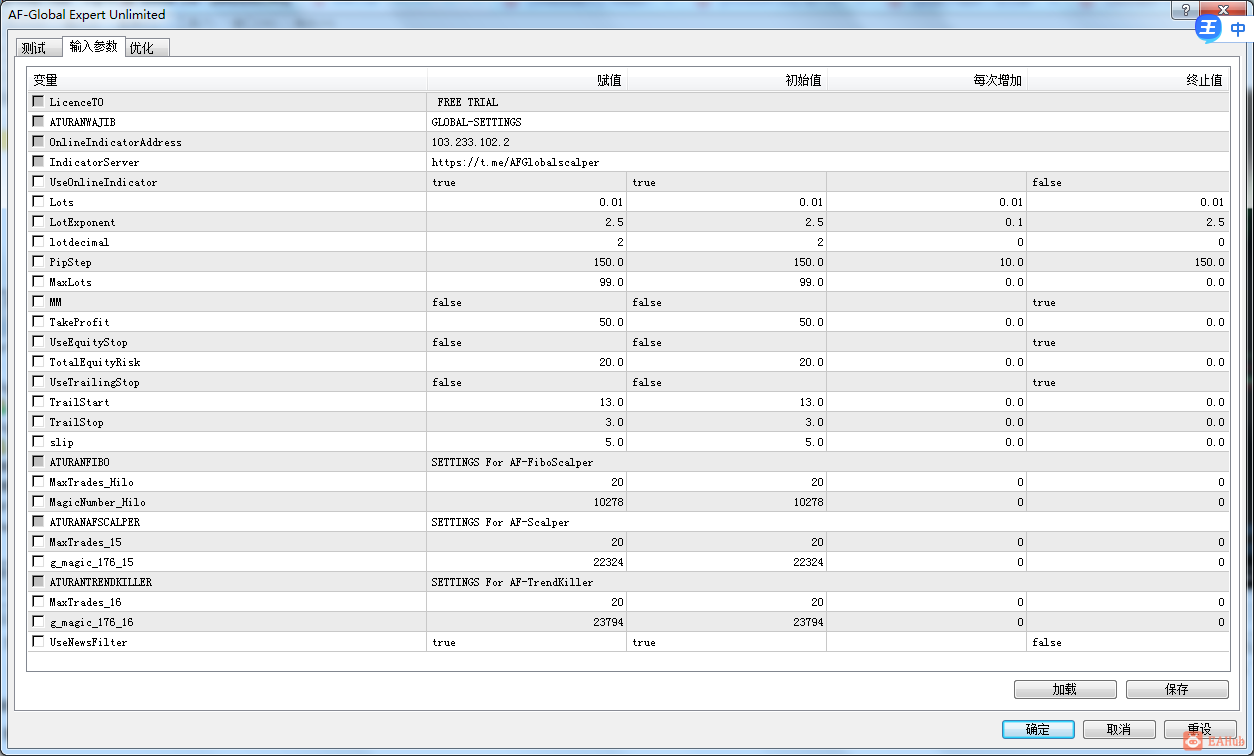Click the 初始值 column header
The image size is (1254, 756).
click(x=727, y=81)
